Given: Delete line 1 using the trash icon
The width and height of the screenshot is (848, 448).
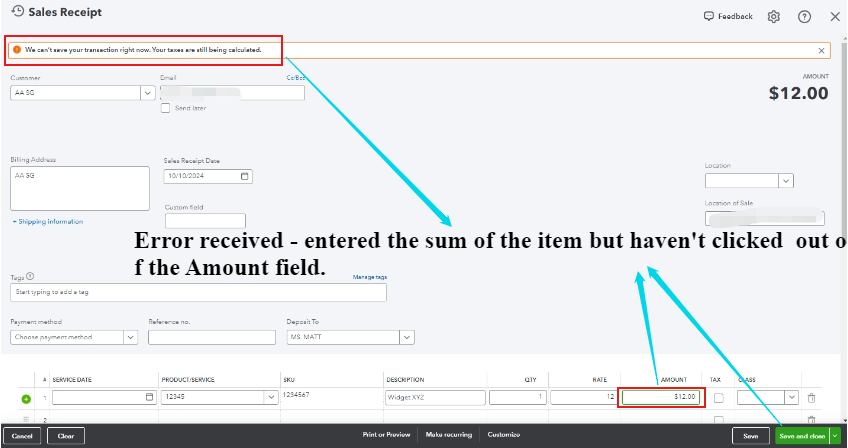Looking at the screenshot, I should (811, 398).
